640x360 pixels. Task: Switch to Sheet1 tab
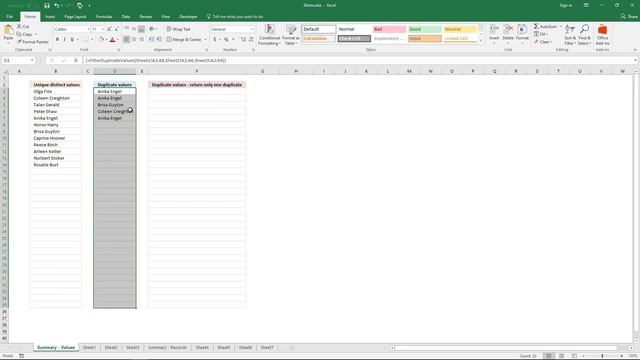pos(89,347)
